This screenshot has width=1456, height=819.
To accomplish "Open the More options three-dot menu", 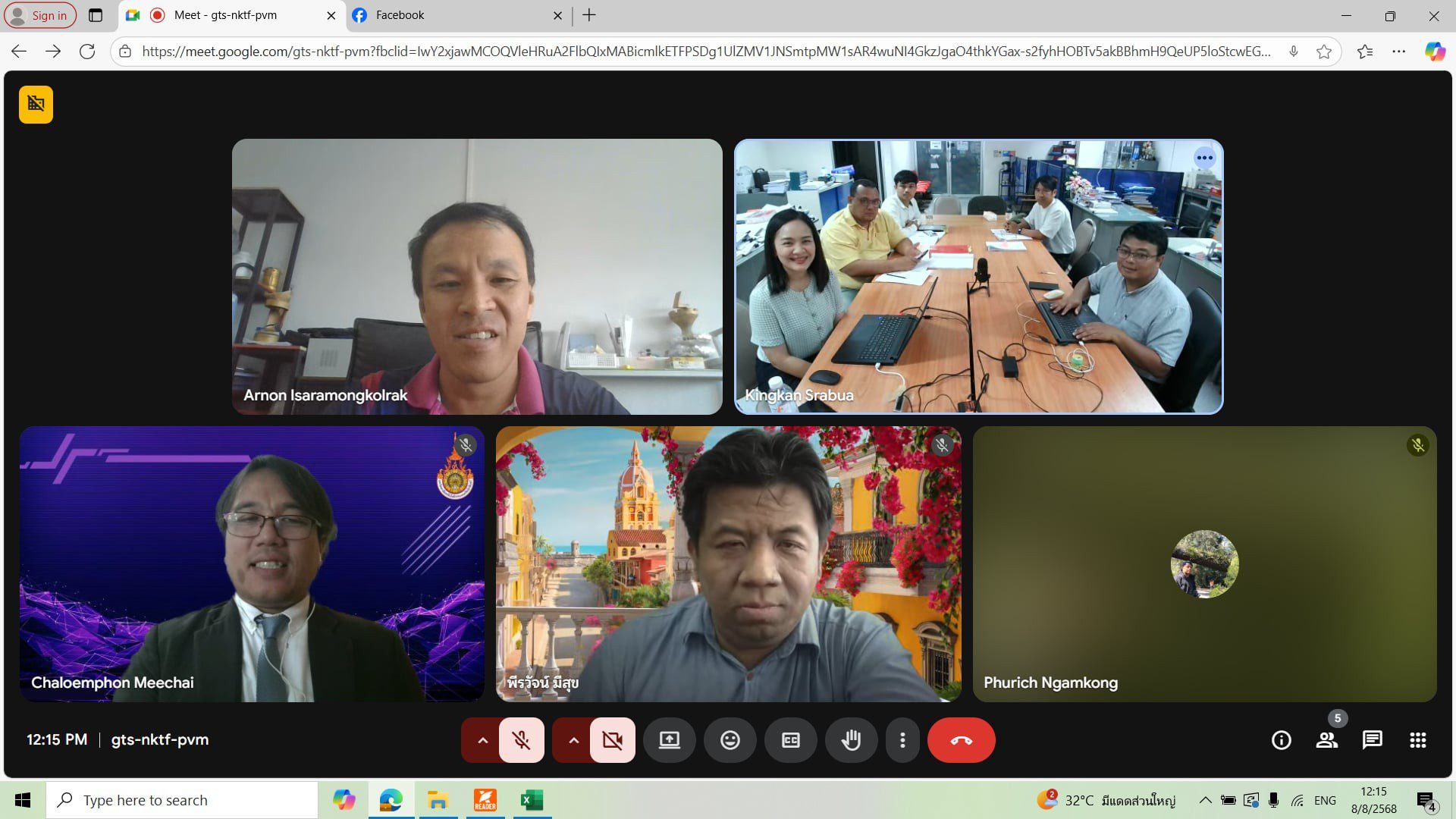I will [x=902, y=740].
